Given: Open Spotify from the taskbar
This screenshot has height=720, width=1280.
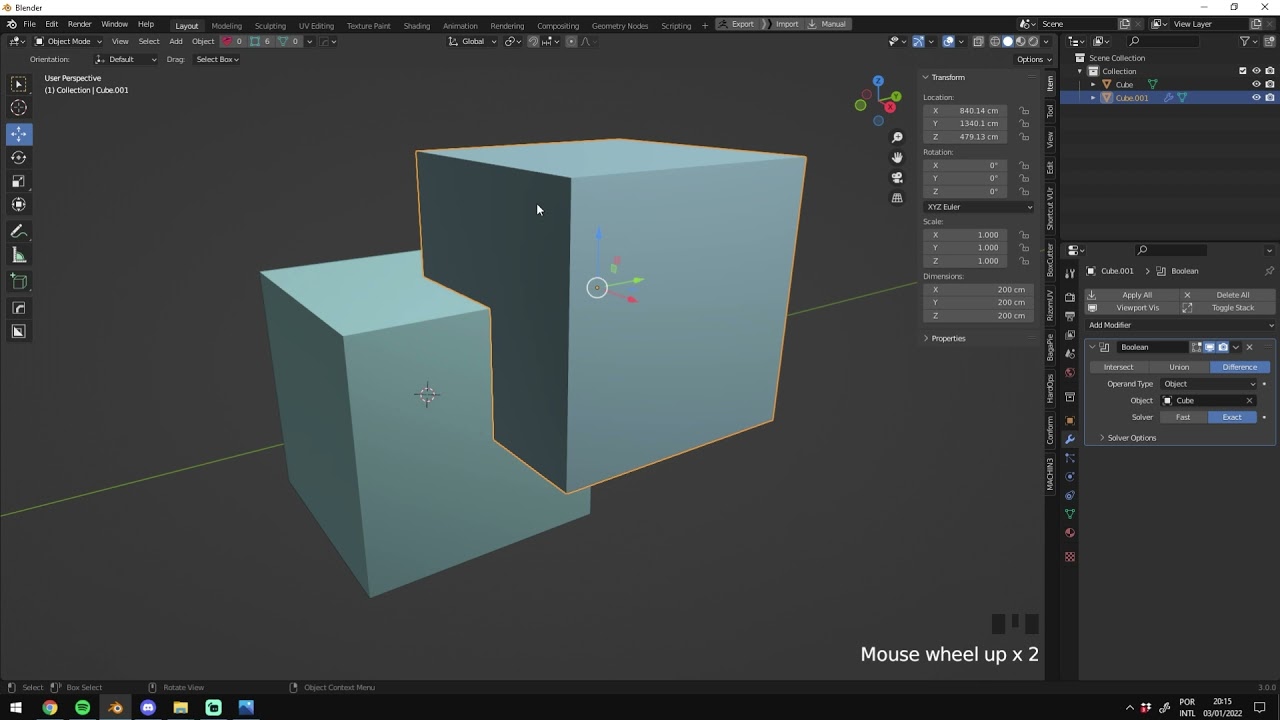Looking at the screenshot, I should click(82, 708).
